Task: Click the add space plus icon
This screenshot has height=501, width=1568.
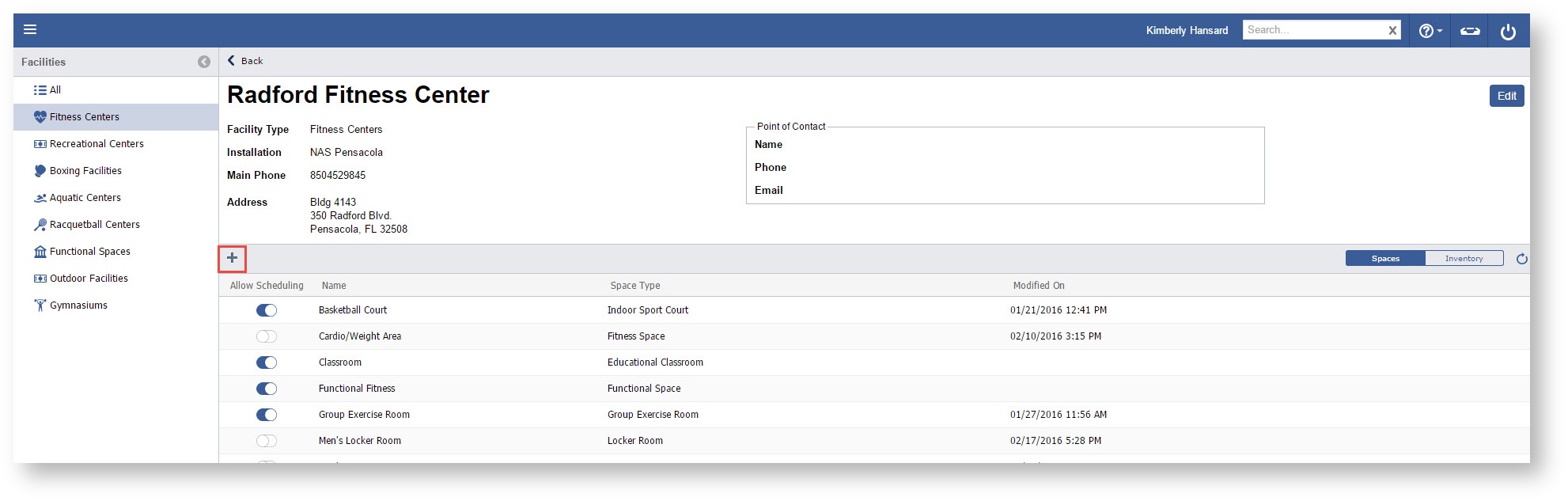Action: [233, 258]
